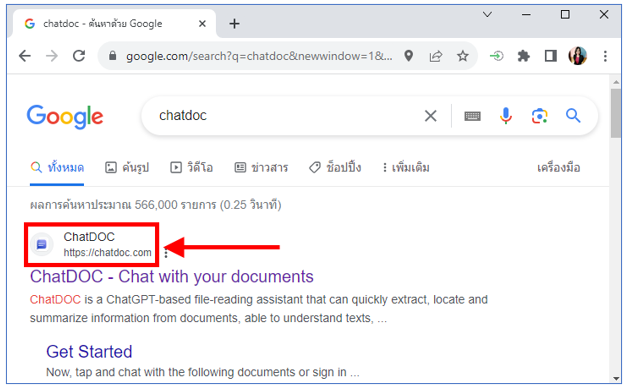The image size is (624, 388).
Task: Click the chatdoc browser tab title
Action: pyautogui.click(x=103, y=24)
